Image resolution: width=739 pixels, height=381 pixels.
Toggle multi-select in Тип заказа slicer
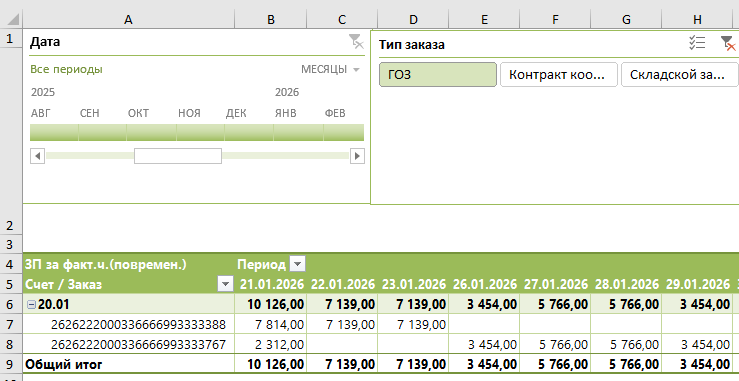pyautogui.click(x=697, y=43)
